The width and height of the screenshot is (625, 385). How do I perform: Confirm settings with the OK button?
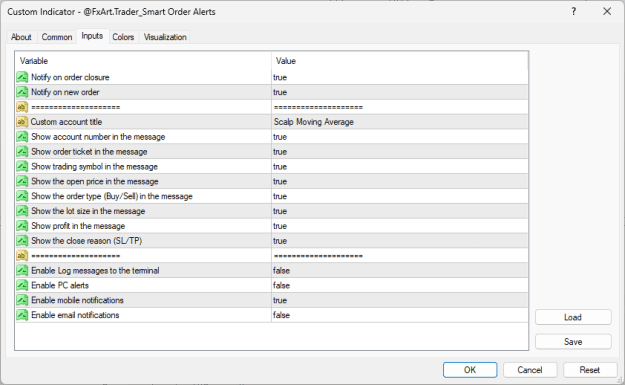[x=470, y=370]
